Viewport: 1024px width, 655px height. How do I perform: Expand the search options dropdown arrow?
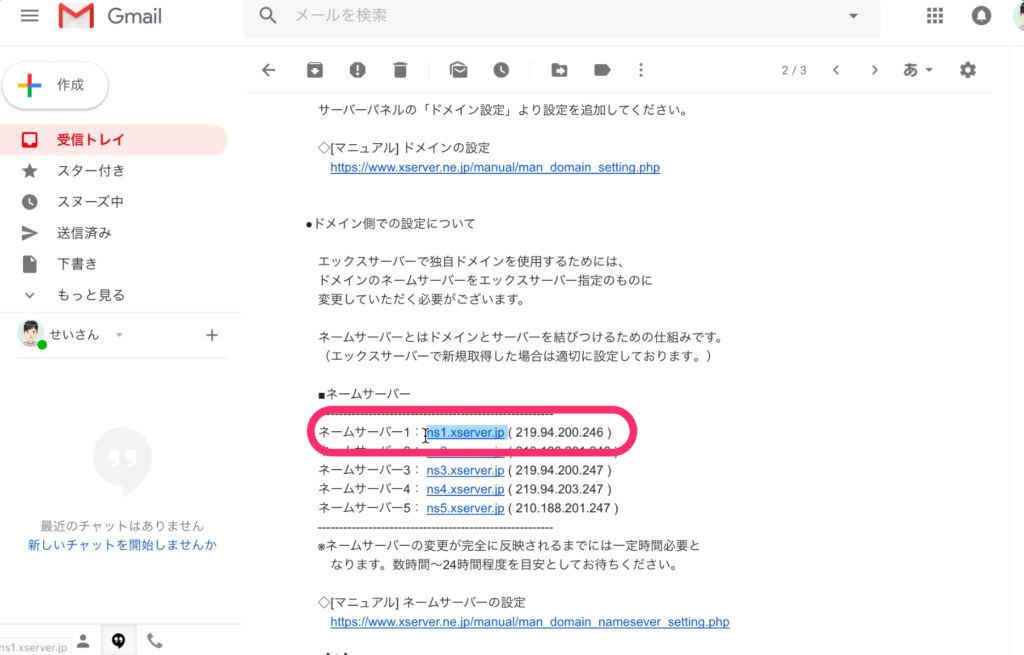point(853,16)
